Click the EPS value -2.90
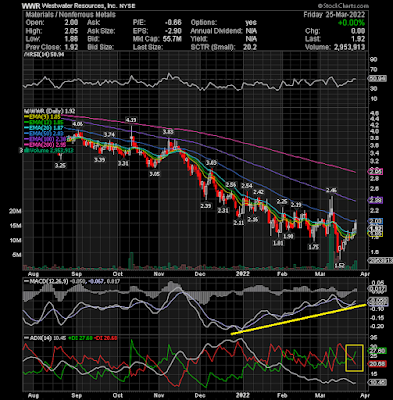The height and width of the screenshot is (400, 393). (173, 31)
